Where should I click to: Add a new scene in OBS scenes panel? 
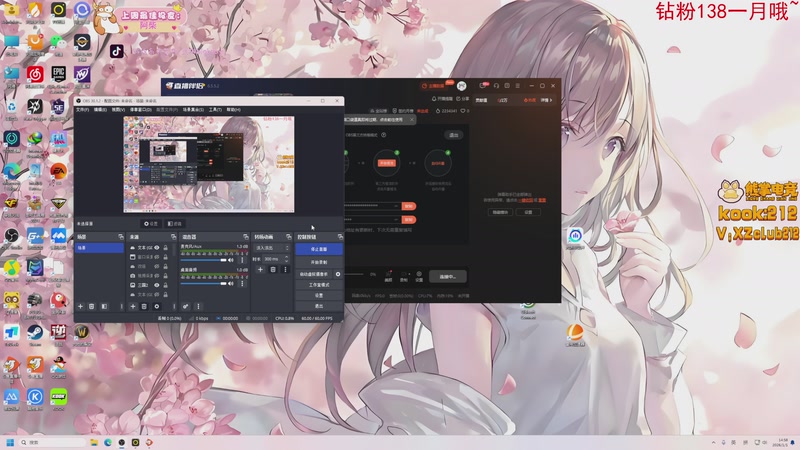click(x=80, y=307)
